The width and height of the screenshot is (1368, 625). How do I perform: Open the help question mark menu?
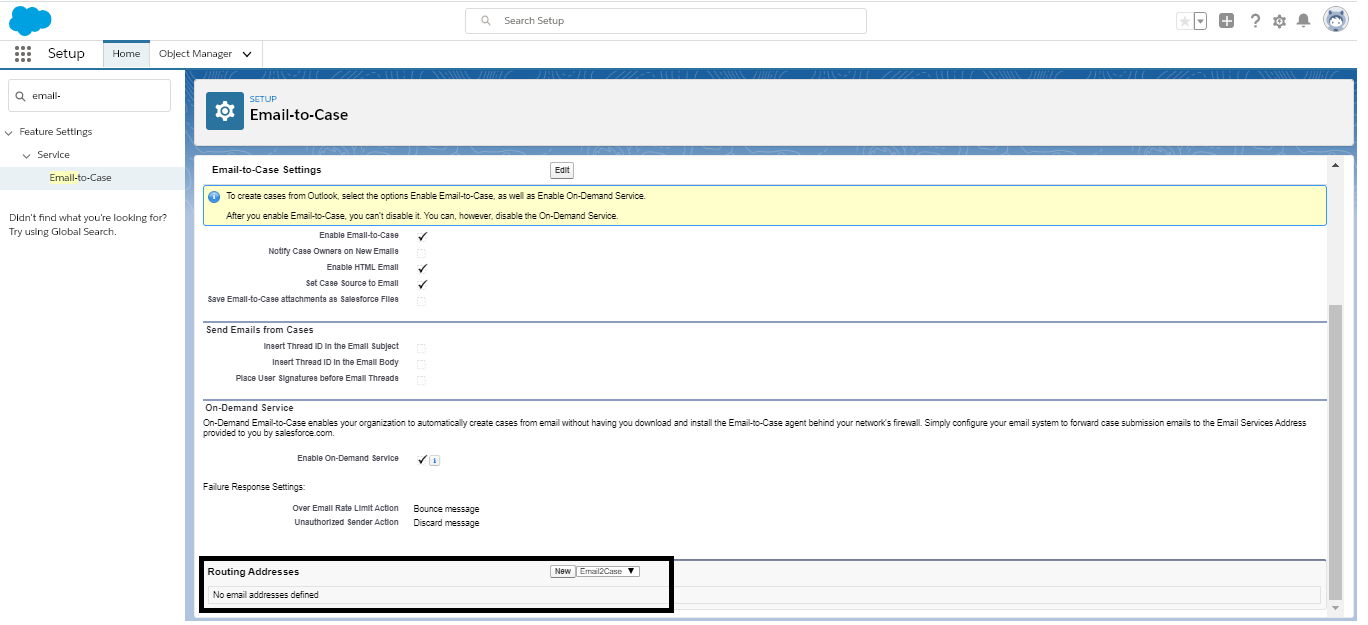point(1255,21)
